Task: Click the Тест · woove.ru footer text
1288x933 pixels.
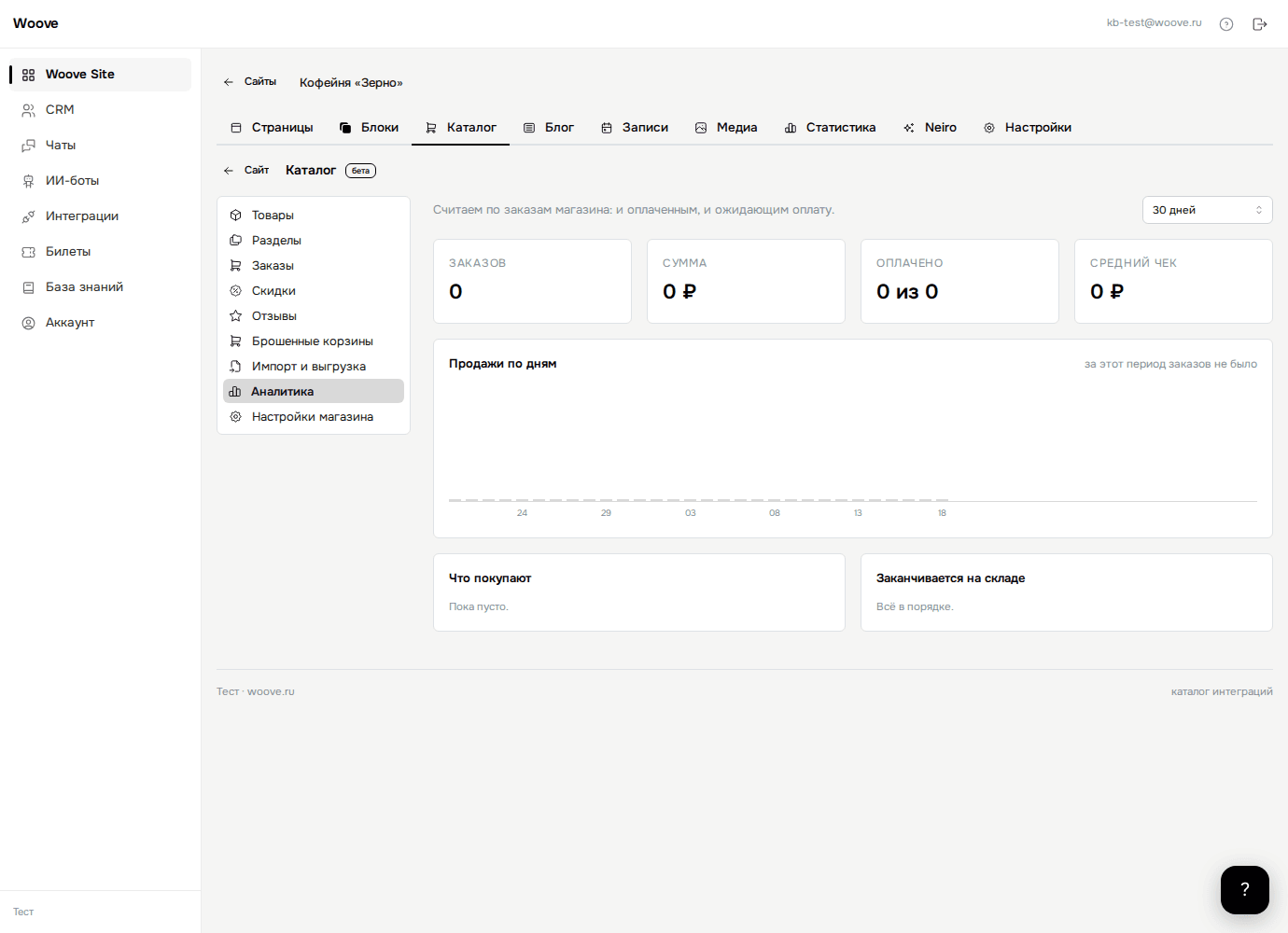Action: [x=255, y=692]
